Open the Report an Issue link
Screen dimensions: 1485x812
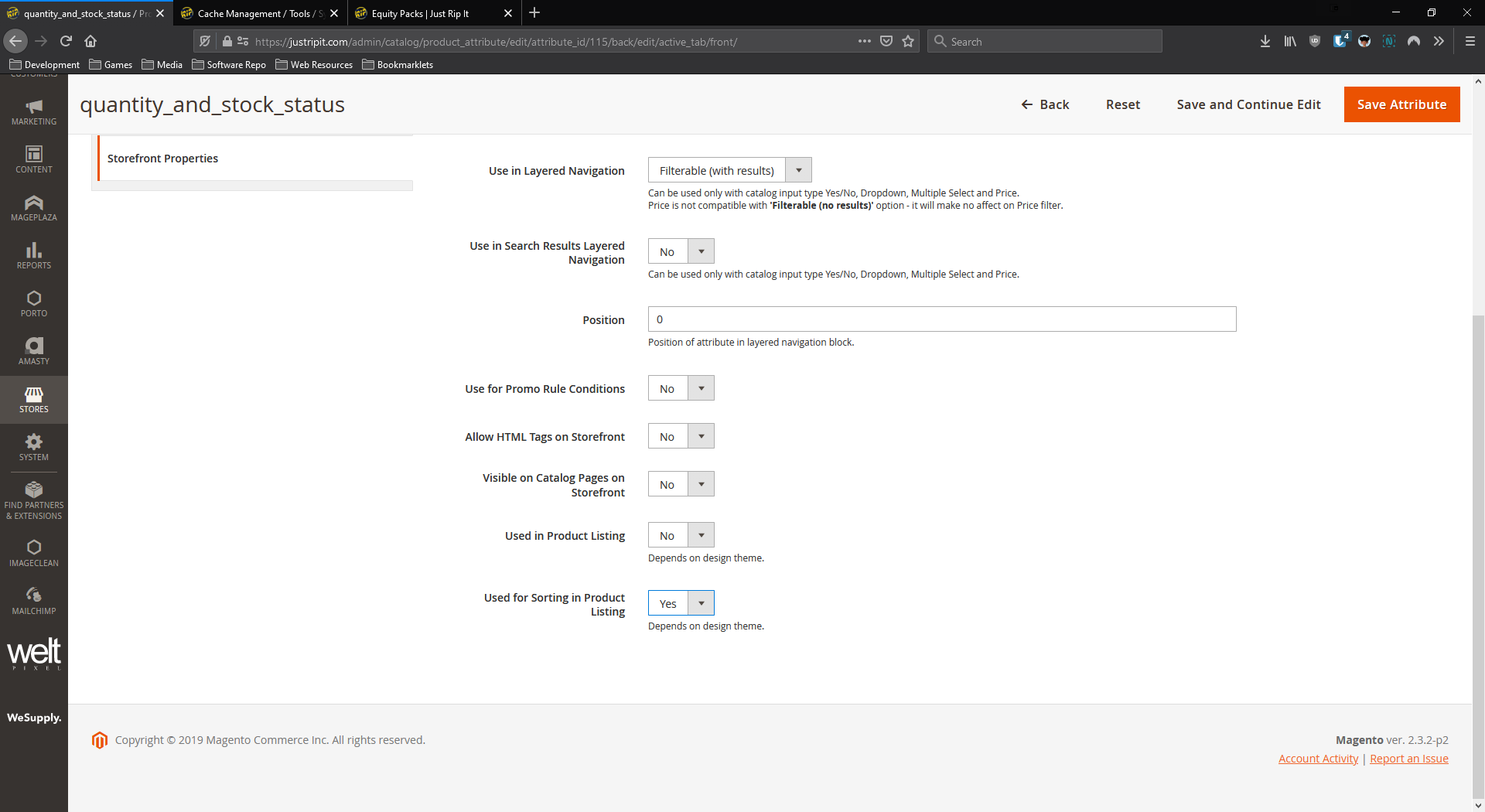1409,759
